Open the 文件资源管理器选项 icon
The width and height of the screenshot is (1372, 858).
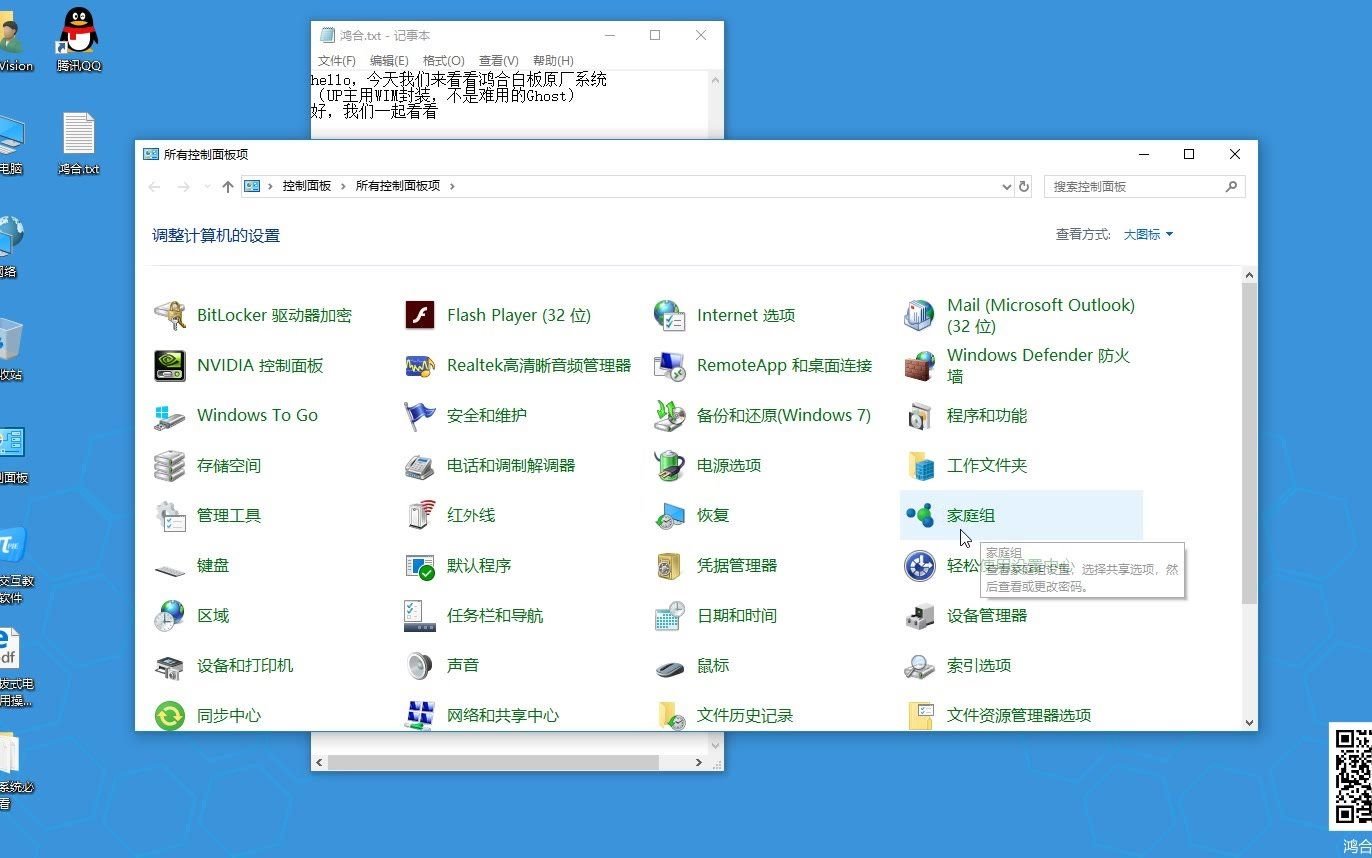(920, 715)
